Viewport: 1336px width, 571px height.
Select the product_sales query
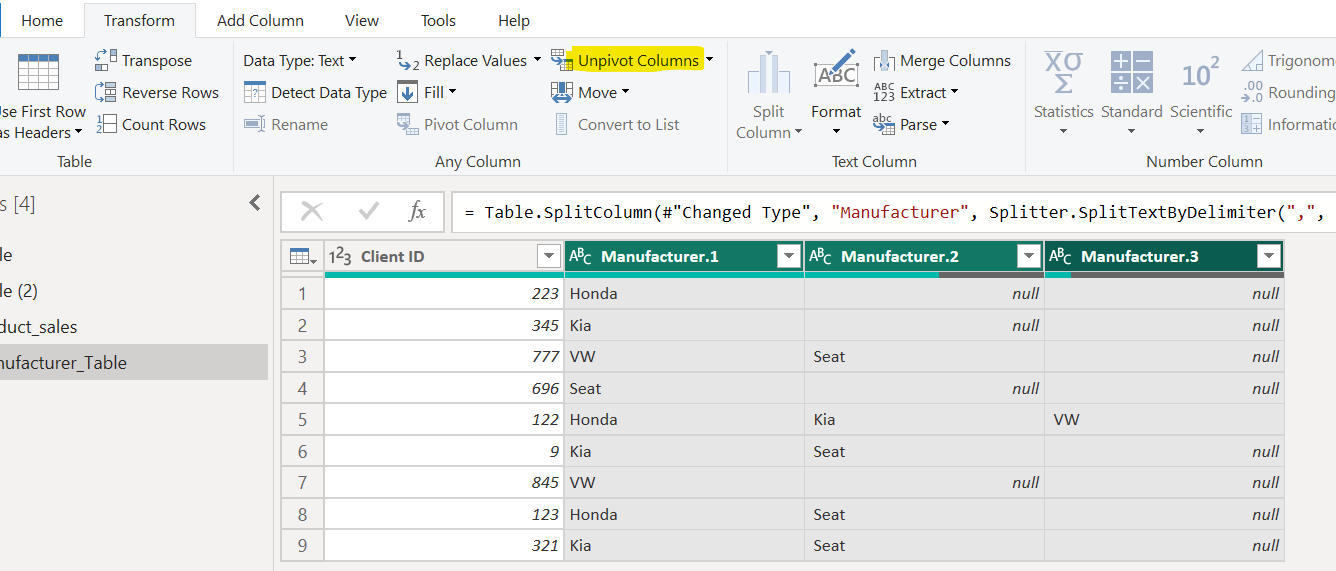(x=134, y=327)
